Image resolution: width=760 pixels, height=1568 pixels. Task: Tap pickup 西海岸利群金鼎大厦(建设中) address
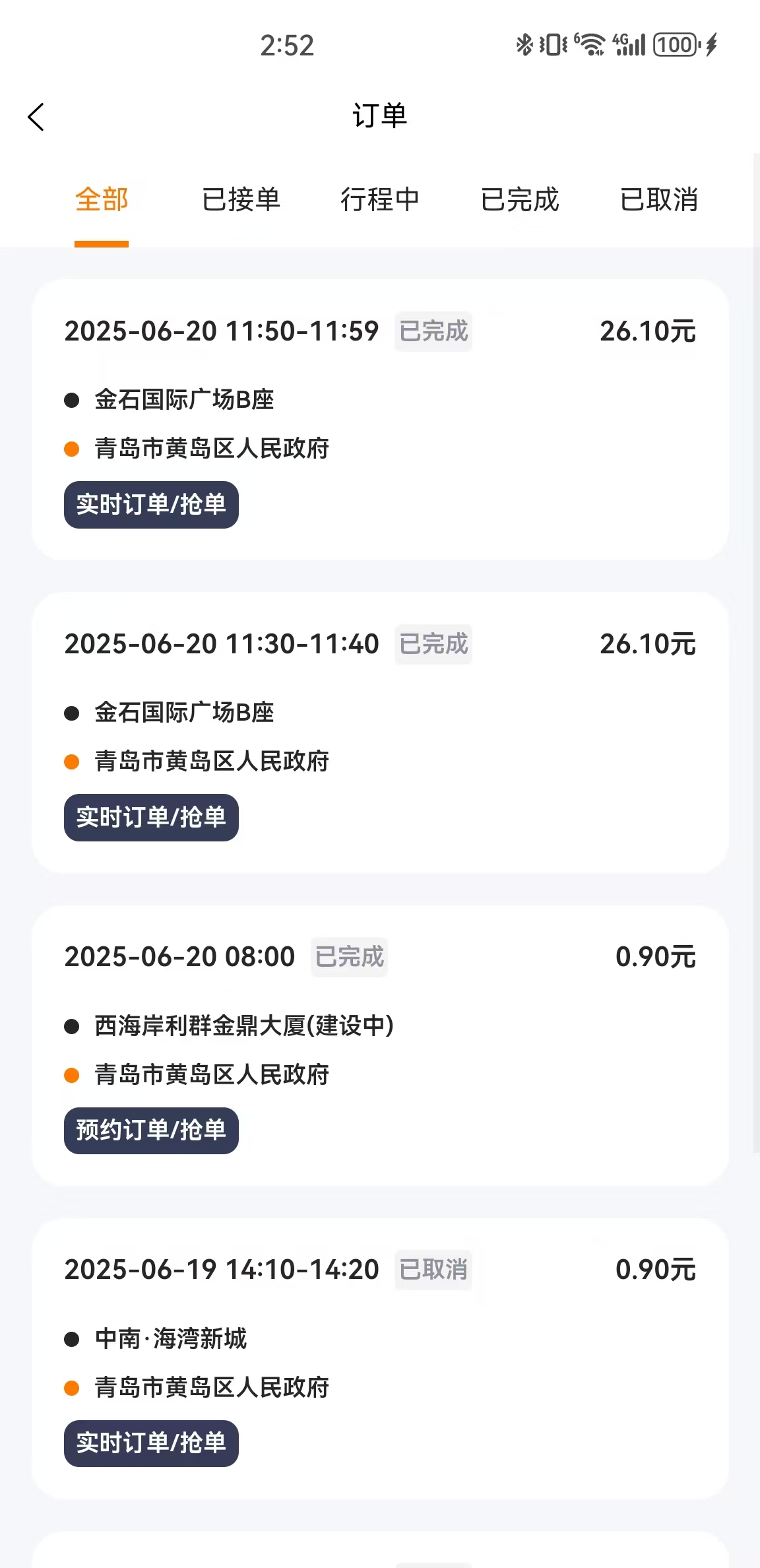tap(244, 1026)
